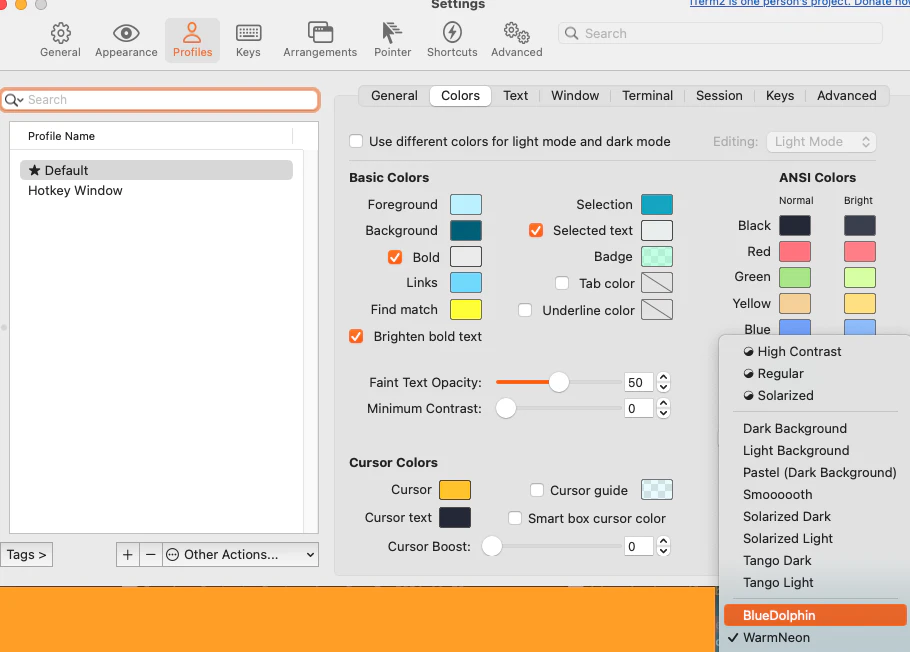Open the Foreground color swatch
The width and height of the screenshot is (910, 652).
click(x=465, y=204)
